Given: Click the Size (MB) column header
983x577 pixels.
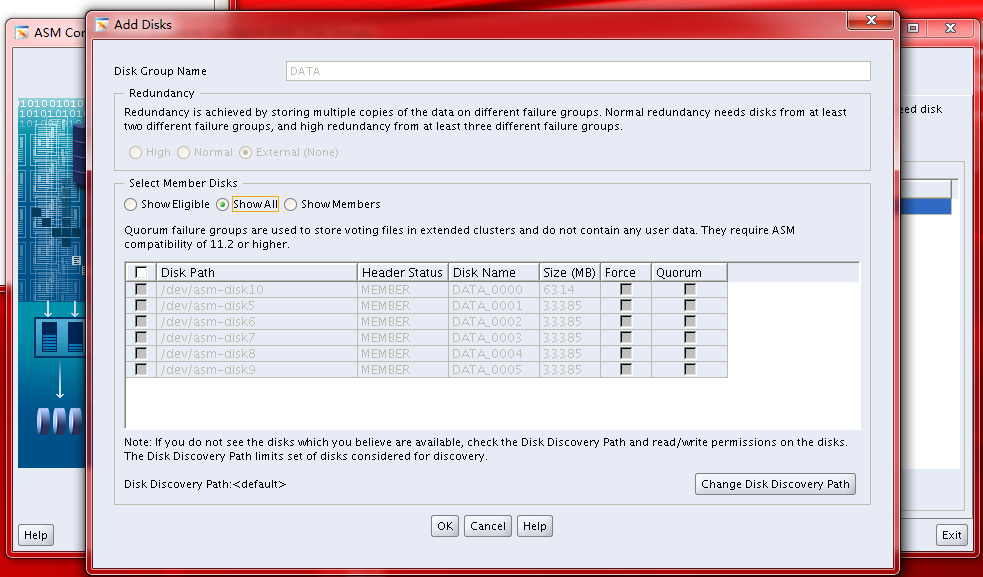Looking at the screenshot, I should pyautogui.click(x=570, y=272).
